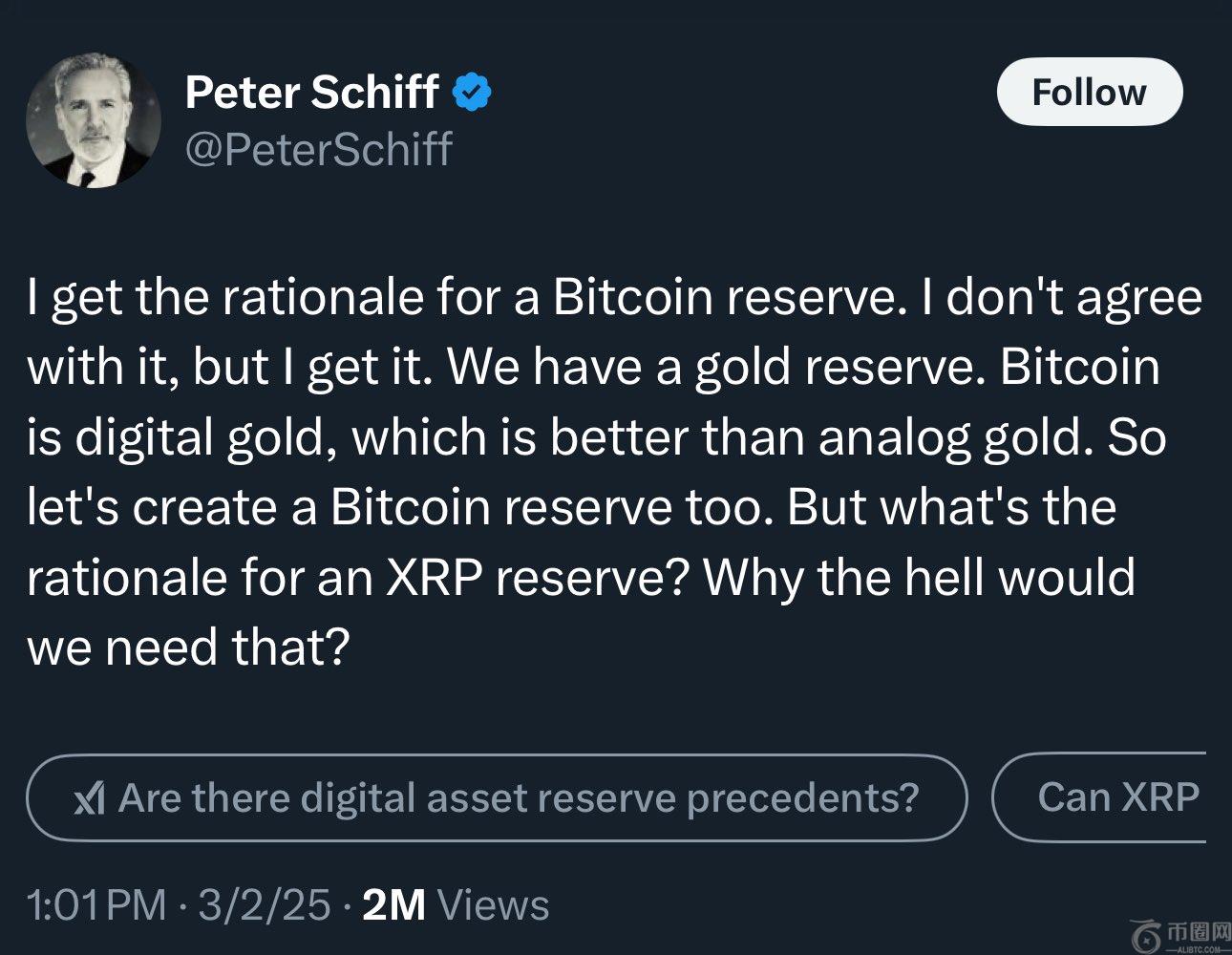Click the Grok icon in the suggestion pill
Viewport: 1232px width, 955px height.
click(x=89, y=798)
